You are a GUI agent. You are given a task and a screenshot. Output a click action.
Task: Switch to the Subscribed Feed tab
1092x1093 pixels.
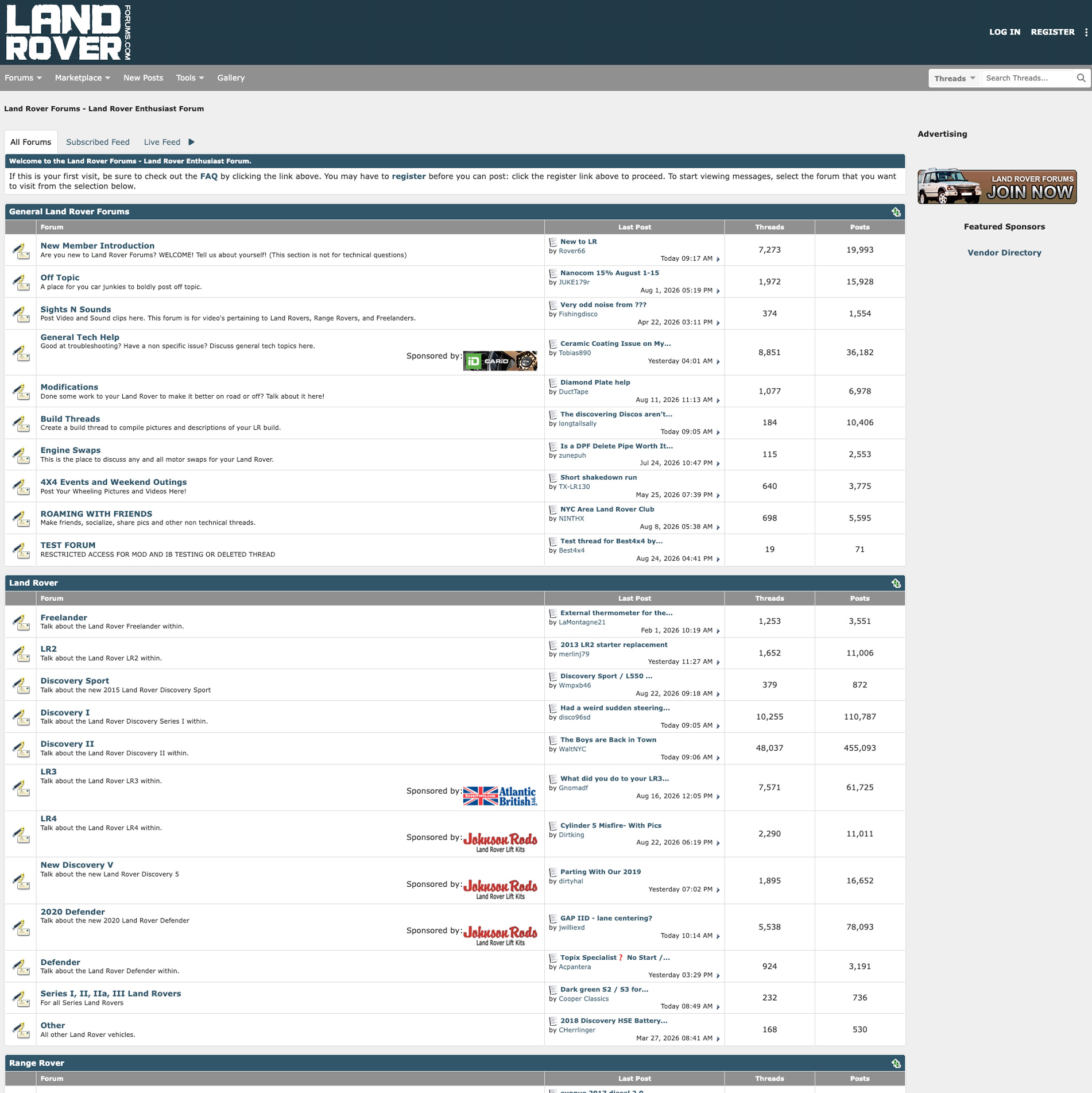(x=98, y=142)
